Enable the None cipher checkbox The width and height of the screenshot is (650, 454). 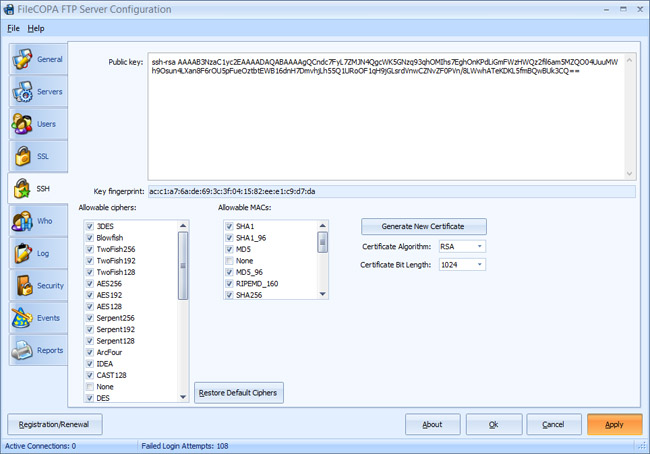coord(90,386)
